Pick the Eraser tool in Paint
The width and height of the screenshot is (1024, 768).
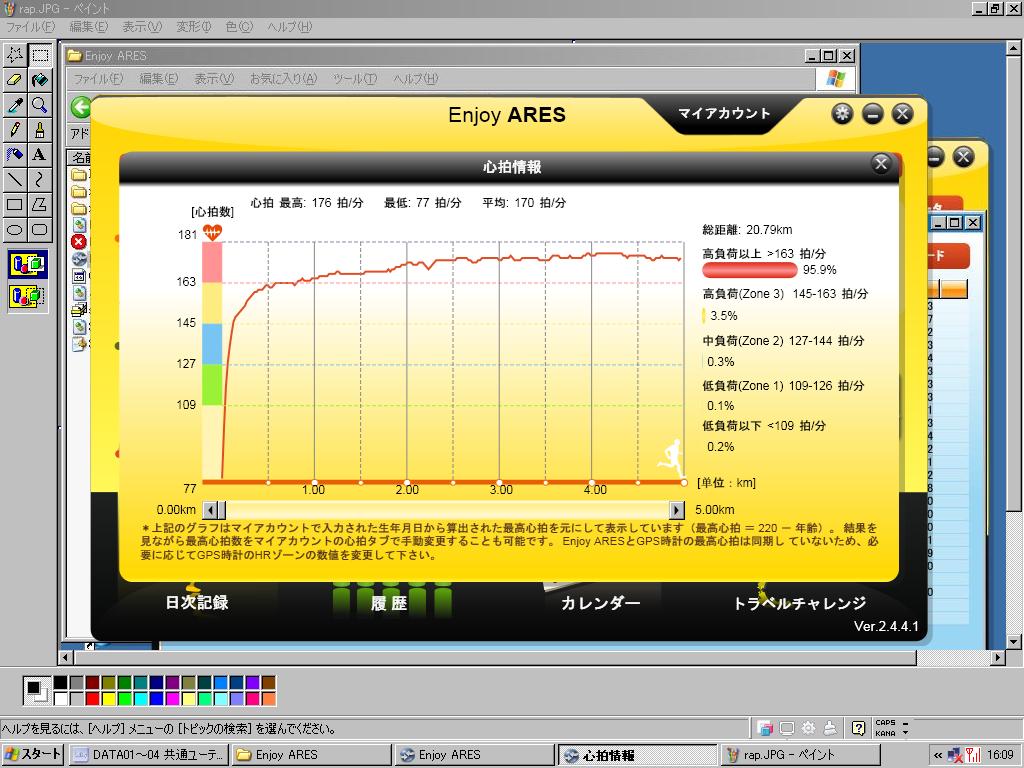pyautogui.click(x=15, y=80)
